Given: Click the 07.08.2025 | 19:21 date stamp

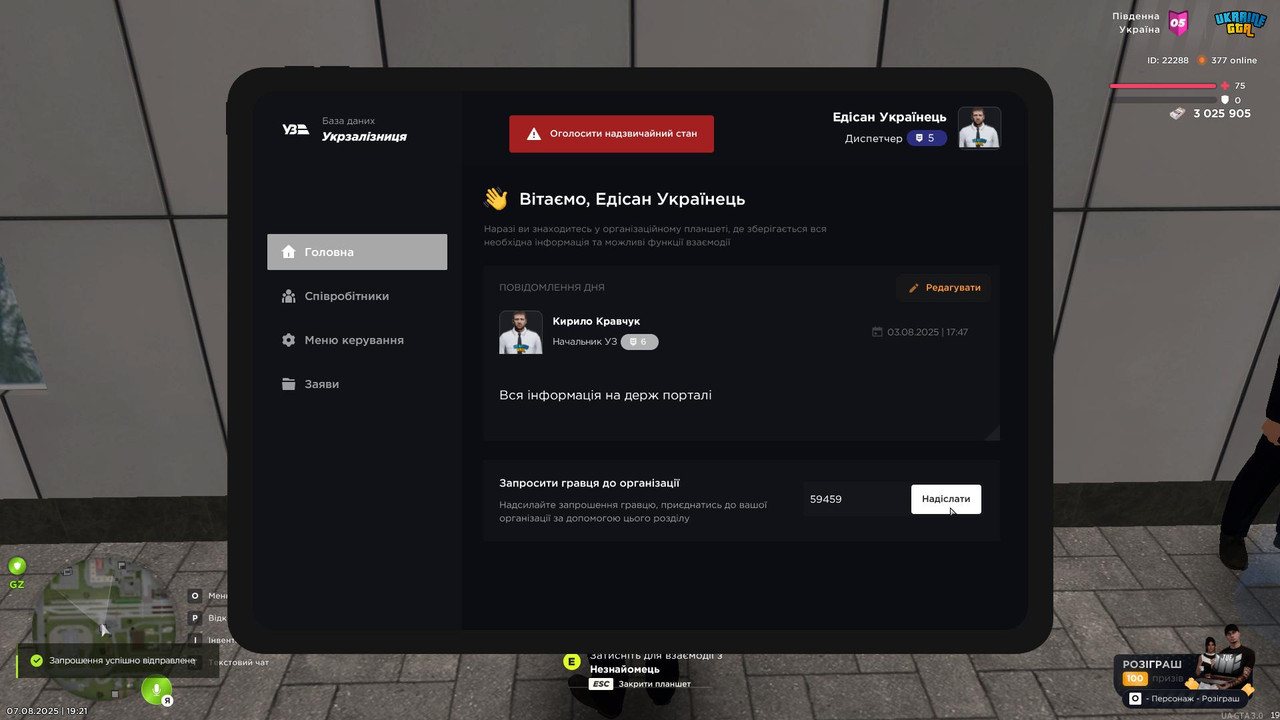Looking at the screenshot, I should pyautogui.click(x=47, y=711).
